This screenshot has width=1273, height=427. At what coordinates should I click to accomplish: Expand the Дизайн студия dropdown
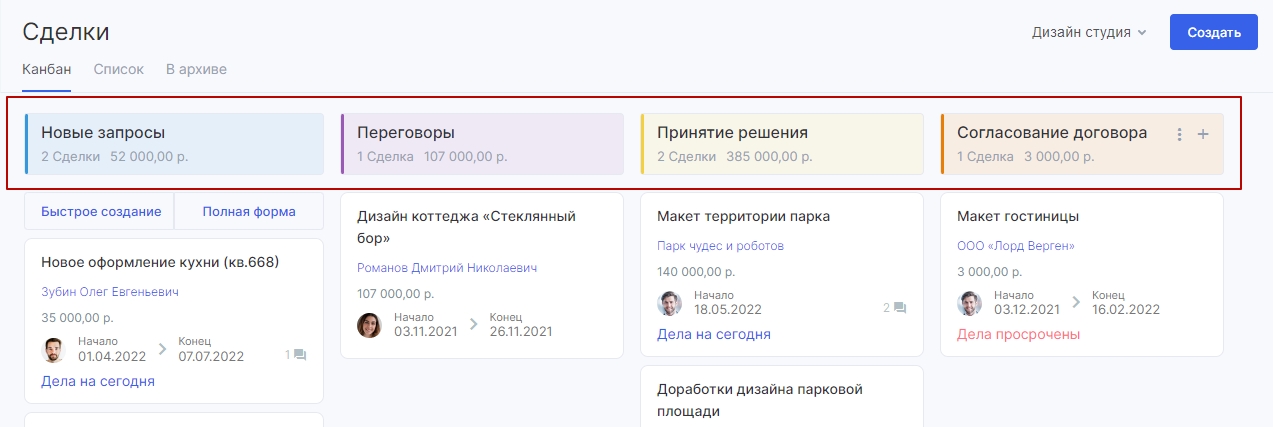pos(1089,32)
